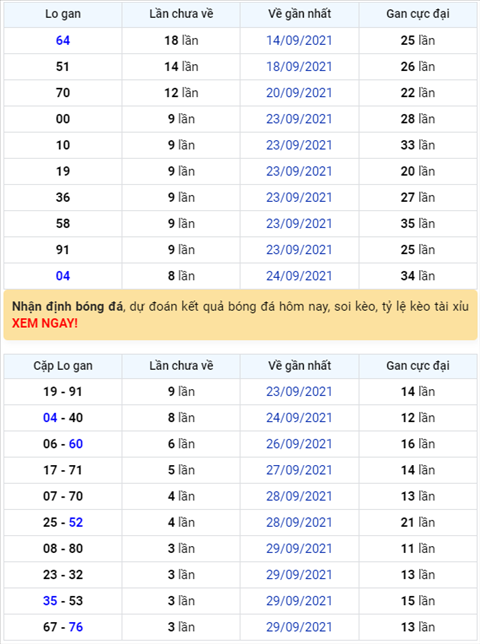
Task: Open the date link 27/09/2021
Action: (x=299, y=470)
